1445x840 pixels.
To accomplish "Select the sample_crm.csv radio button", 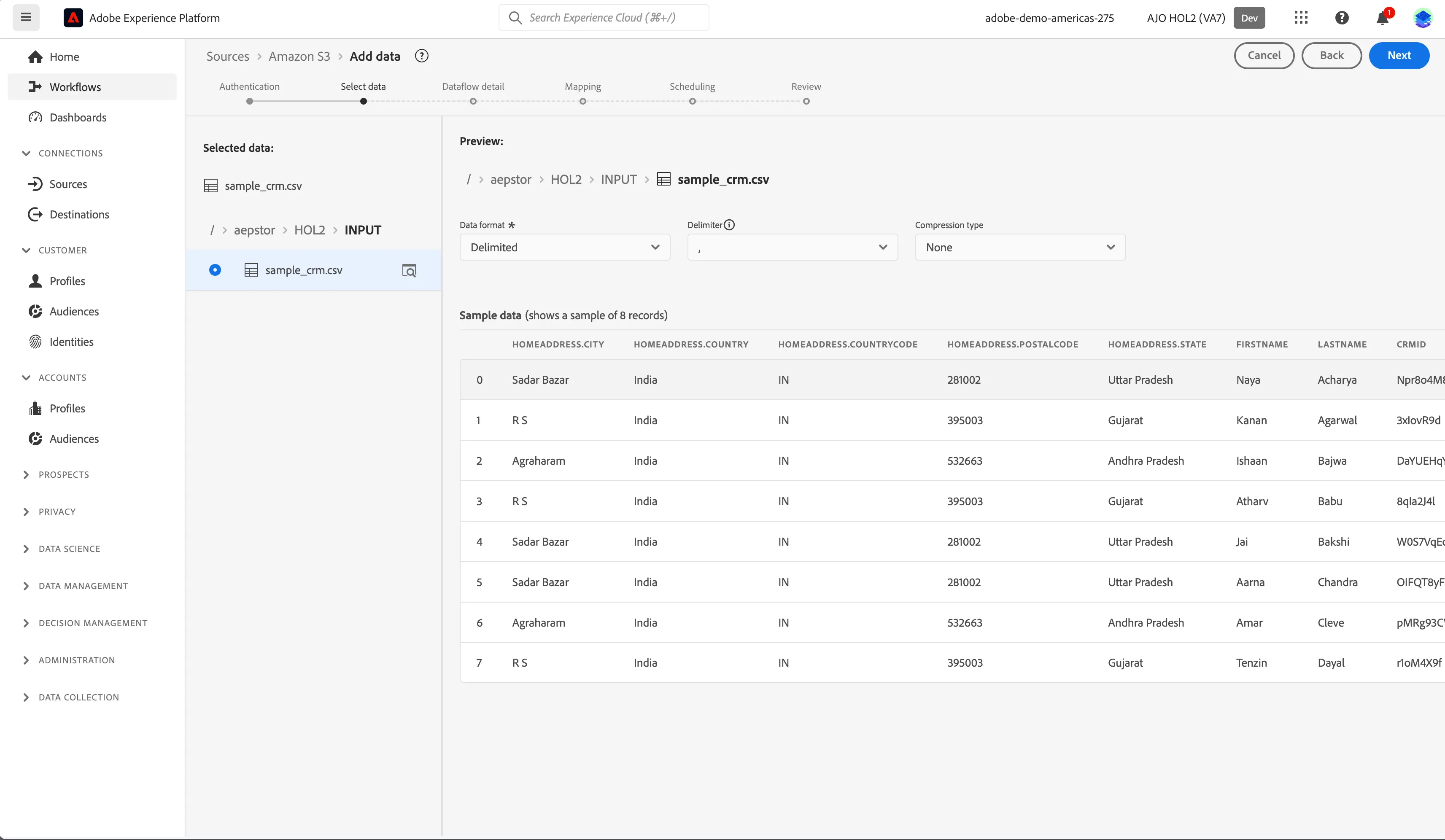I will coord(215,270).
